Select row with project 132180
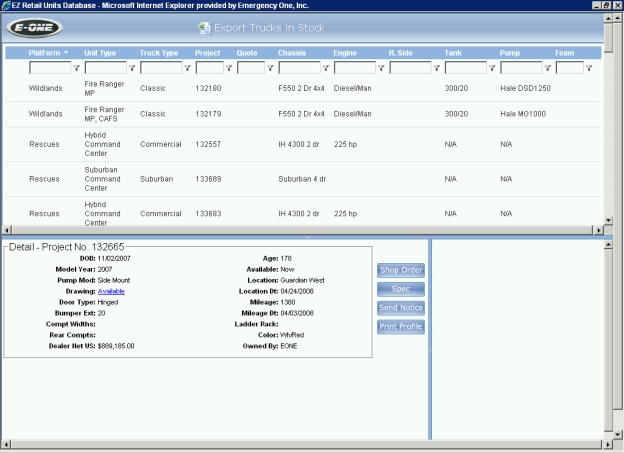Screen dimensions: 624x453 tap(303, 88)
